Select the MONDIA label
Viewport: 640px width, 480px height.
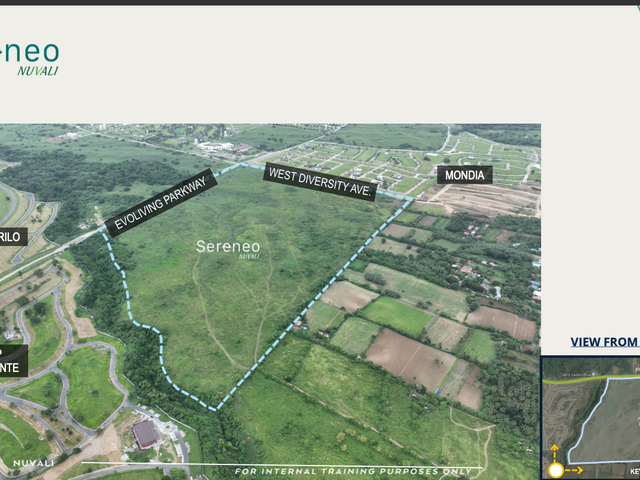tap(464, 175)
